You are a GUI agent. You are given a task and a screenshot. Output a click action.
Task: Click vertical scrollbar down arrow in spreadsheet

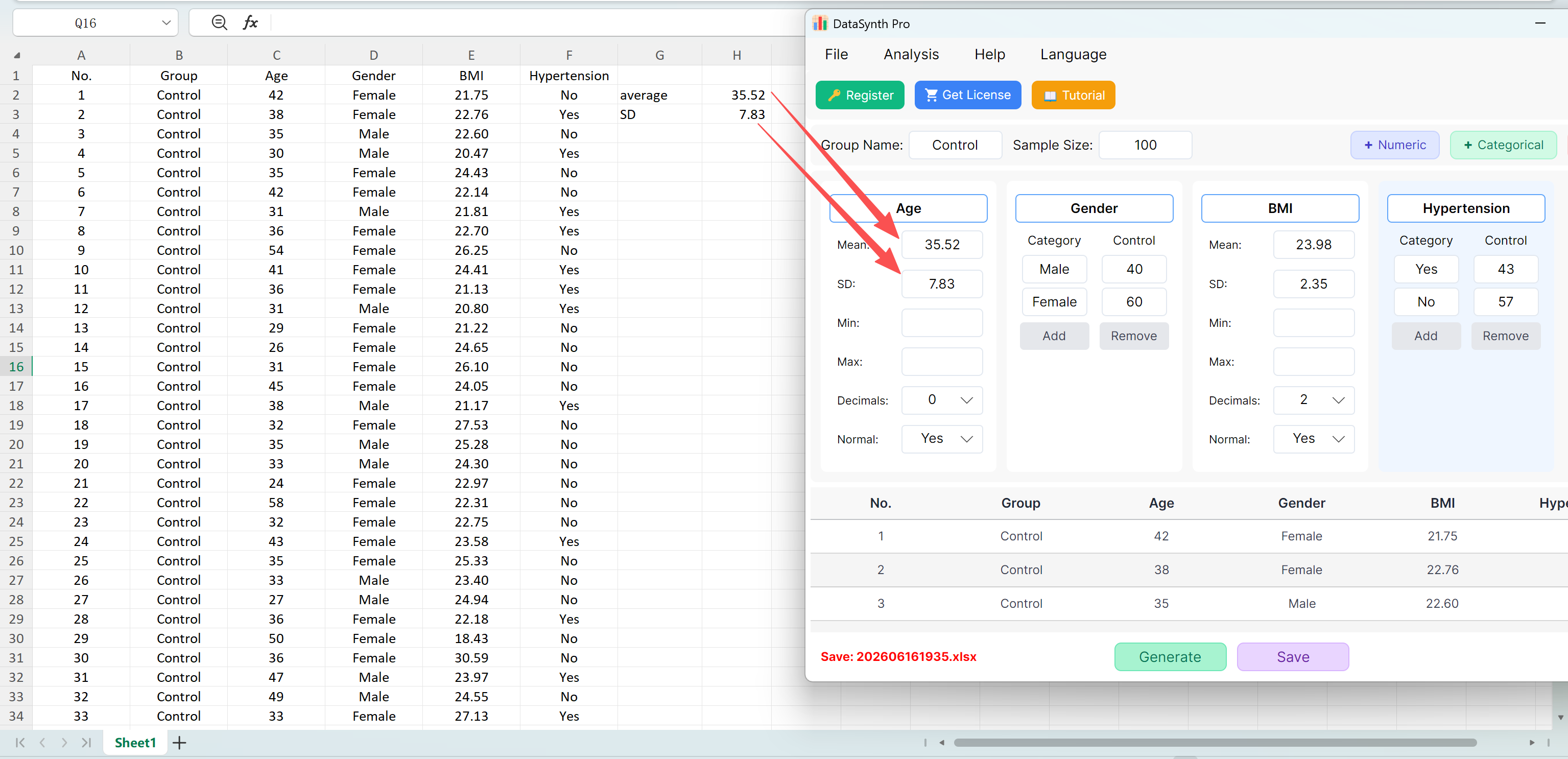(1560, 717)
